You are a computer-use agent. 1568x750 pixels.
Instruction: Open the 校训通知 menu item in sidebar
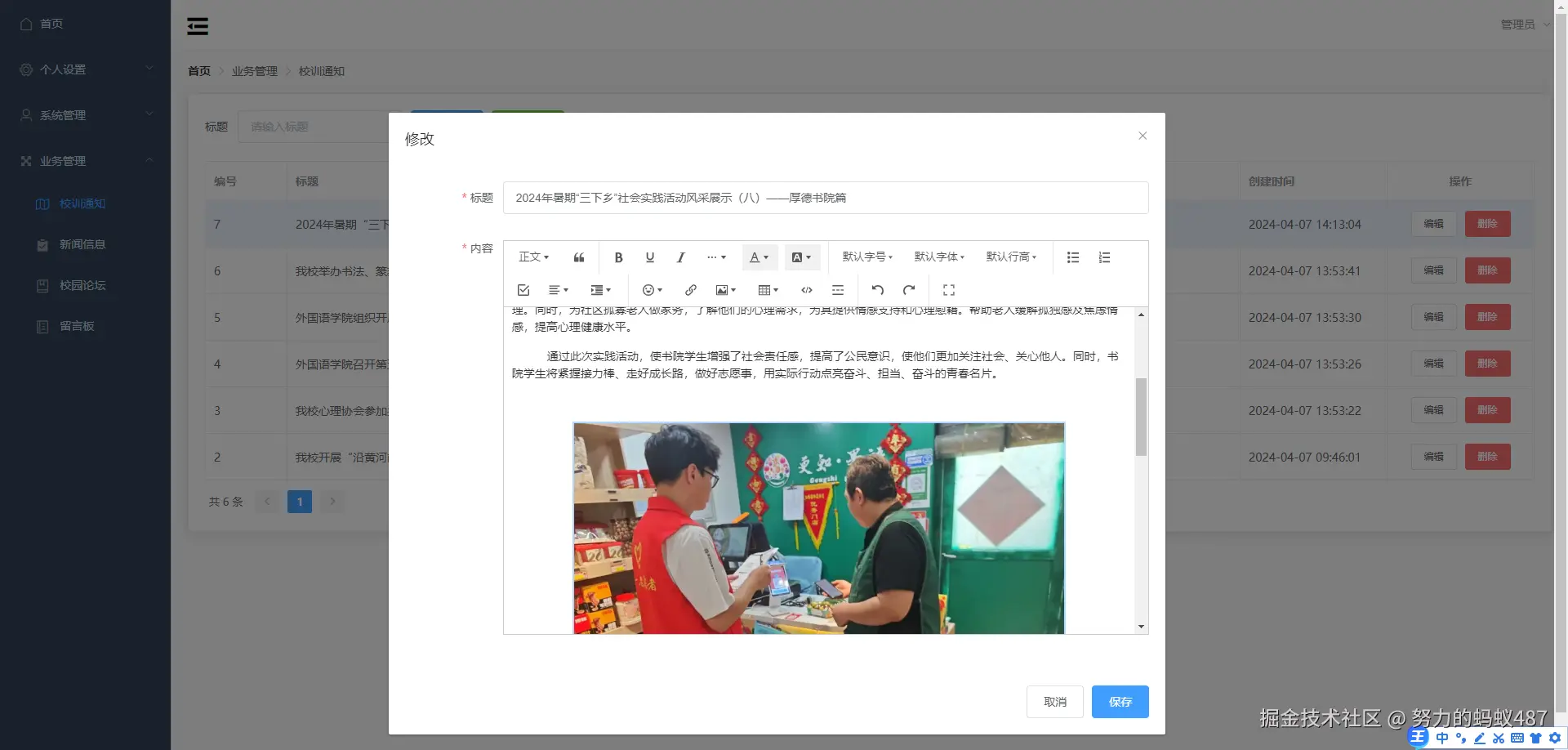point(83,203)
